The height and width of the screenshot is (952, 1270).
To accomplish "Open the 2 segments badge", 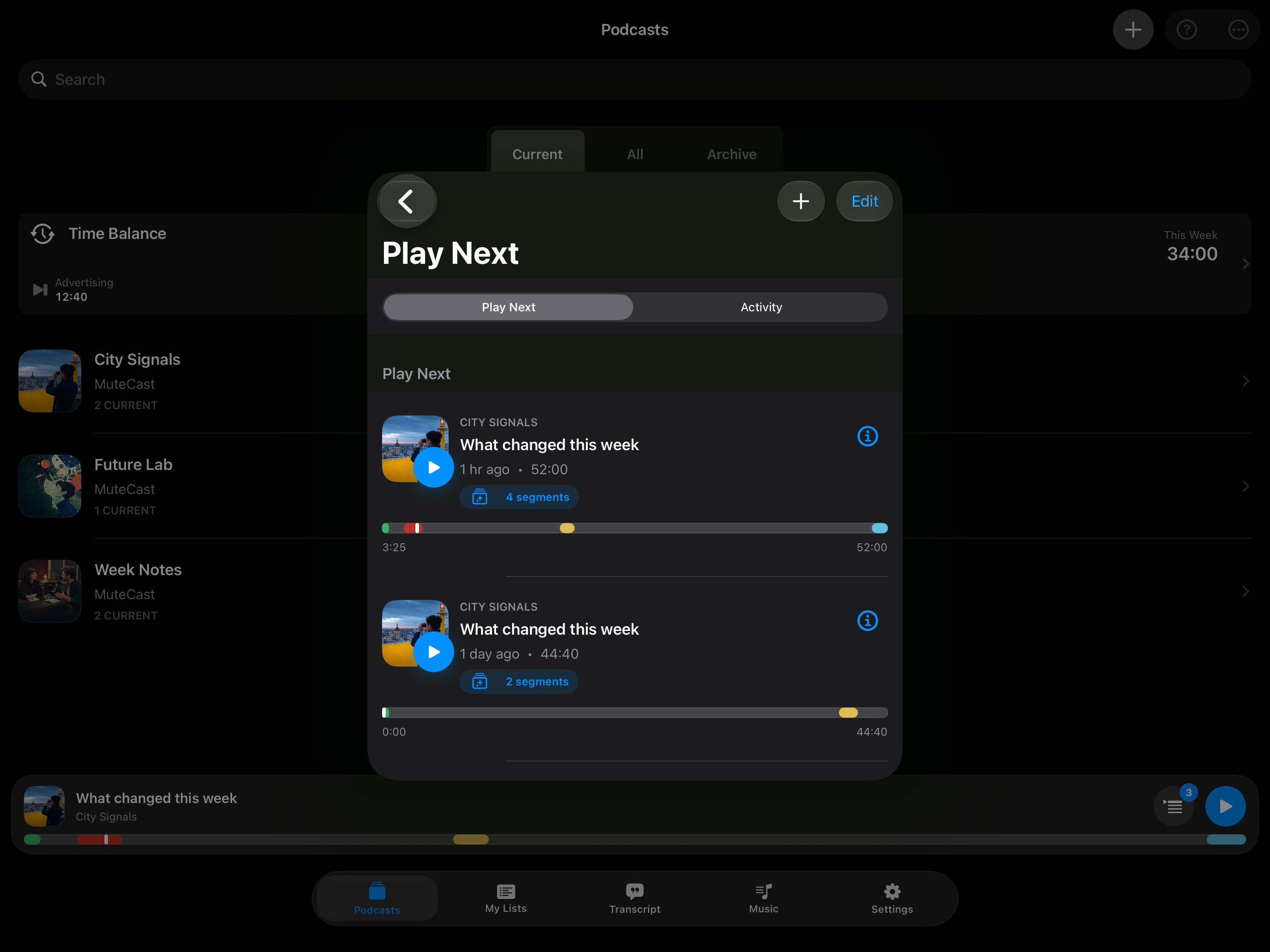I will click(x=519, y=682).
